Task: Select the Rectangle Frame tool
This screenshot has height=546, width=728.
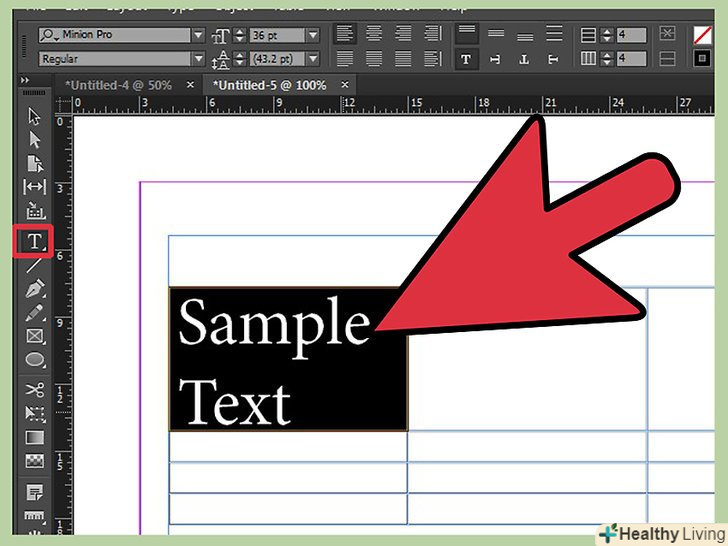Action: click(x=35, y=336)
